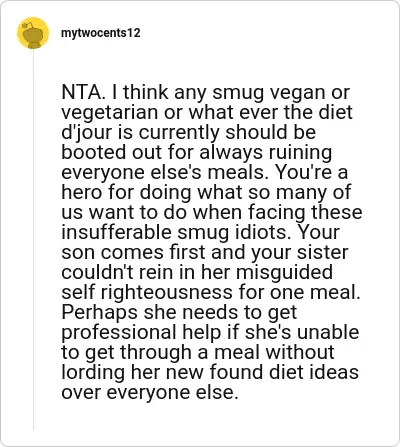Click the yellow Reddit Snoo avatar
This screenshot has width=400, height=447.
pos(33,33)
